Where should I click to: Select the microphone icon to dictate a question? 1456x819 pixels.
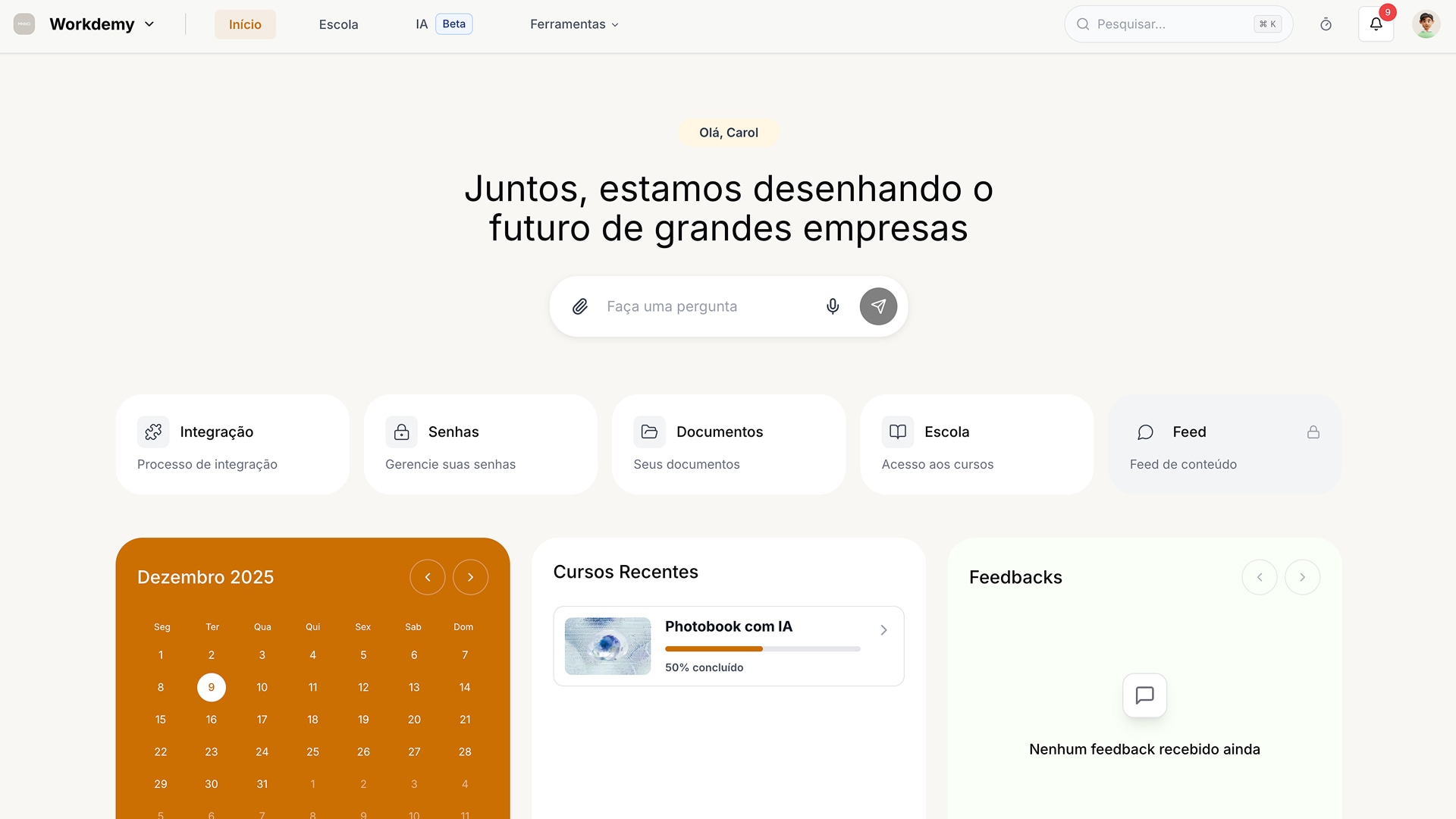832,306
